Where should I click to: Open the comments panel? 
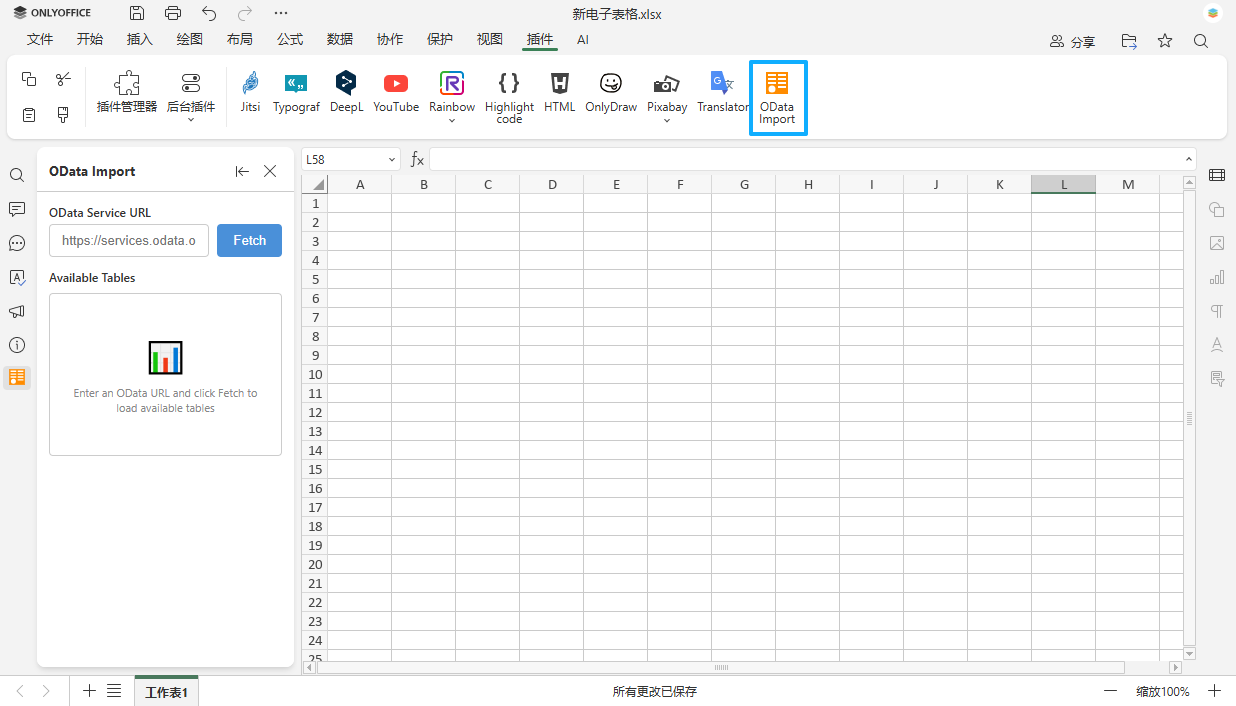click(x=16, y=208)
